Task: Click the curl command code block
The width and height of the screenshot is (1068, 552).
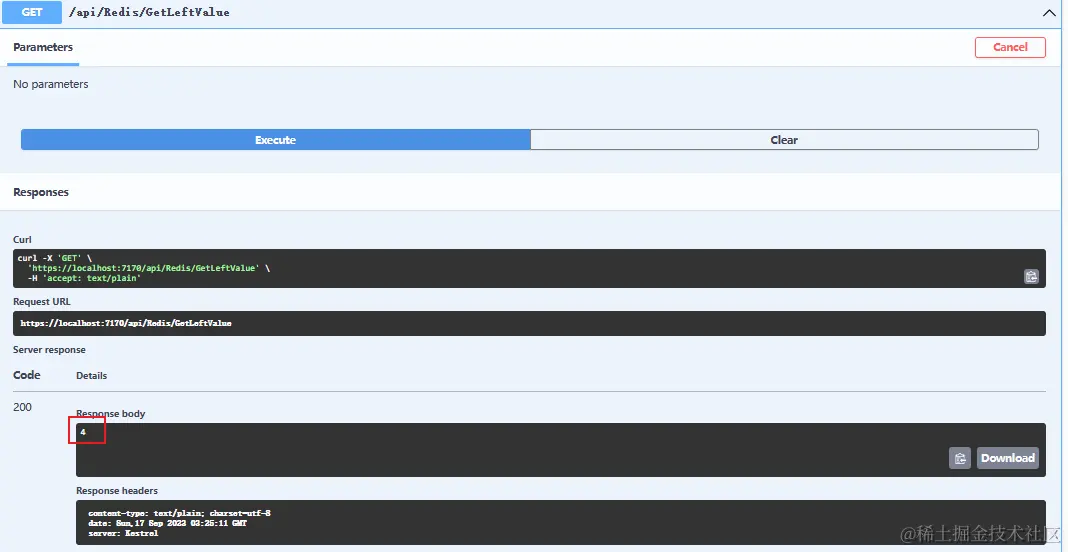Action: tap(529, 268)
